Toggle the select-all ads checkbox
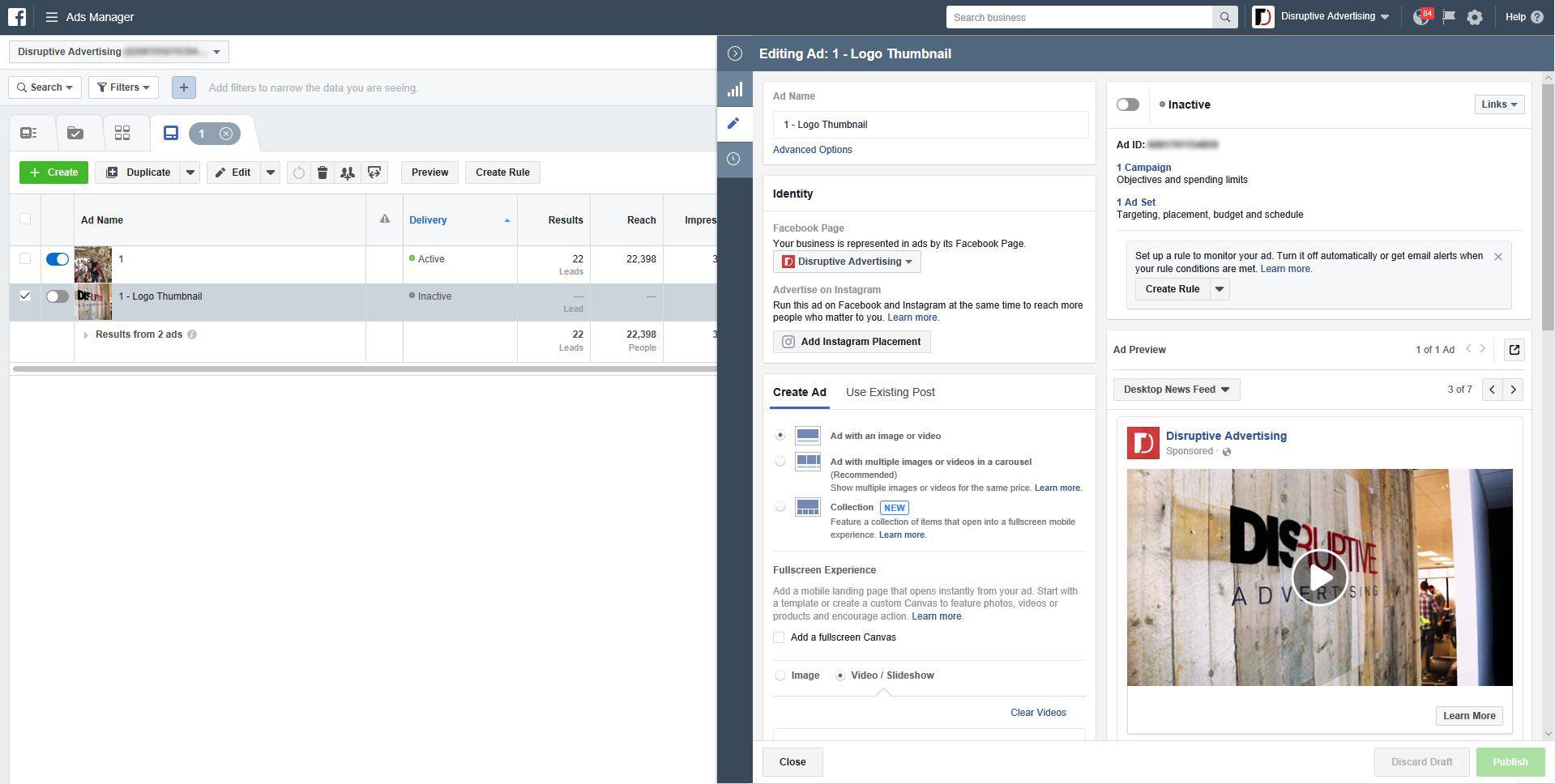The image size is (1555, 784). tap(25, 219)
